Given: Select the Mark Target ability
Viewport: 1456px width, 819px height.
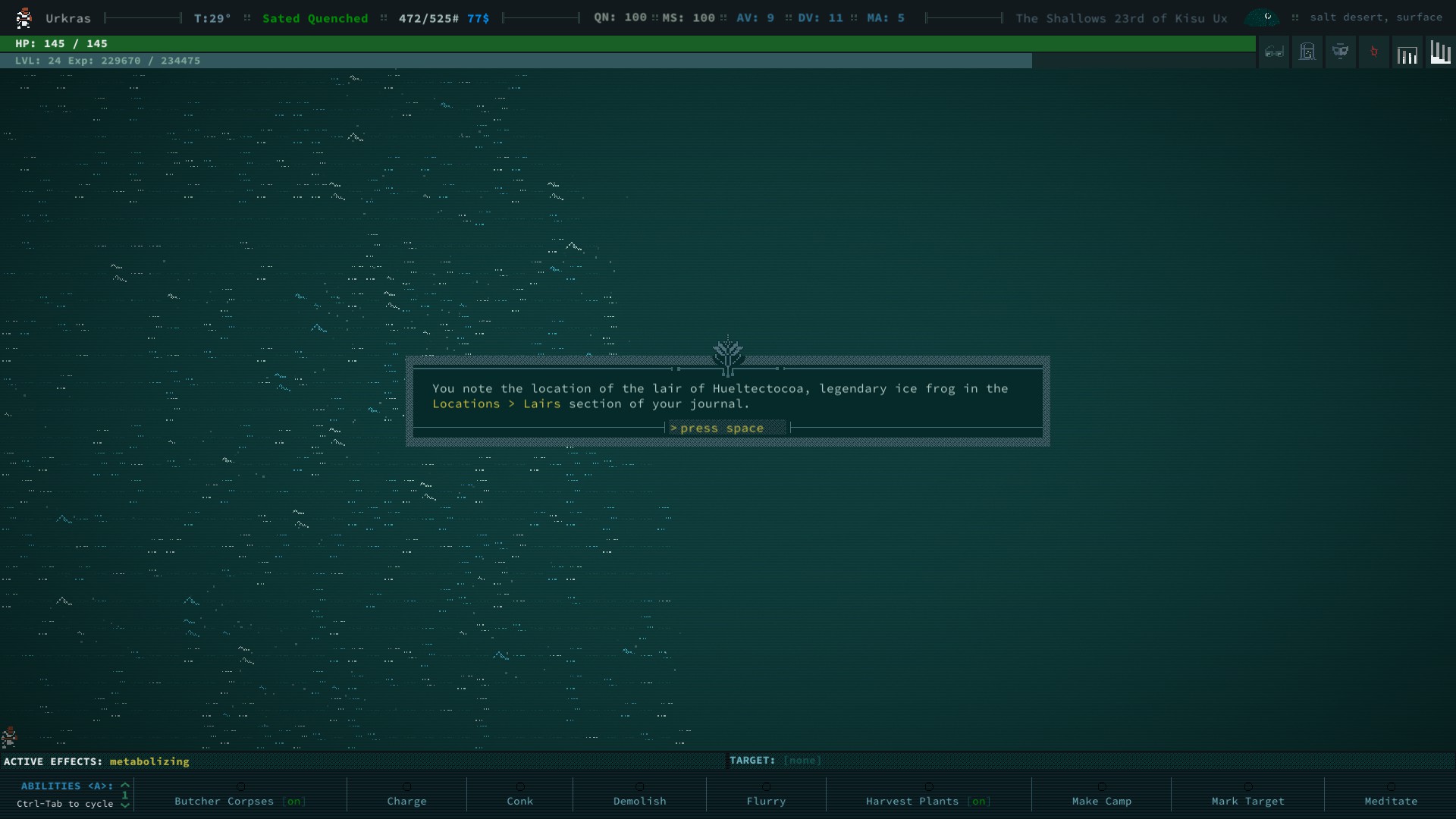Looking at the screenshot, I should click(x=1247, y=801).
